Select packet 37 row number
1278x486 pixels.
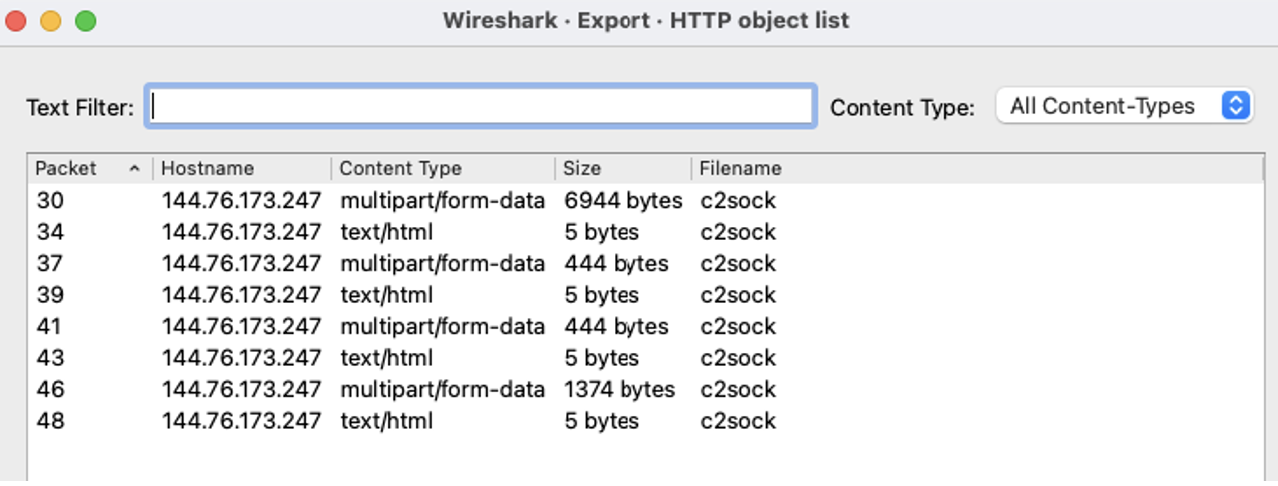pos(50,263)
